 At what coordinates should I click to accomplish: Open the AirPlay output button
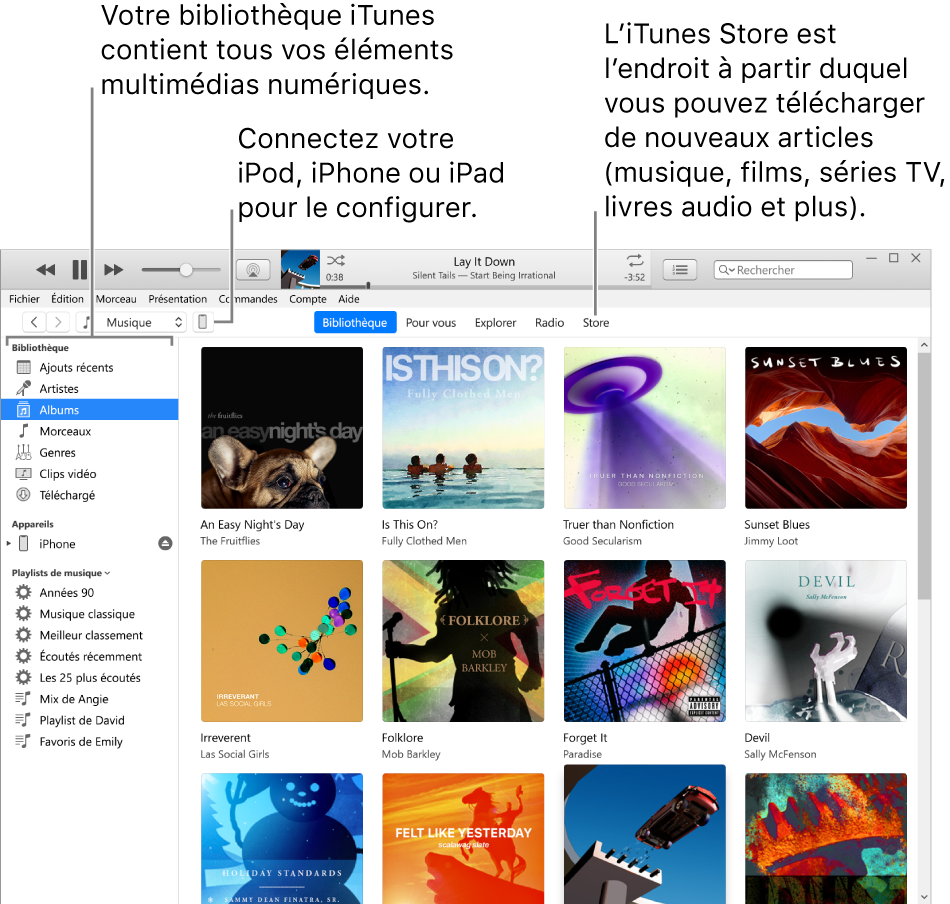point(253,270)
